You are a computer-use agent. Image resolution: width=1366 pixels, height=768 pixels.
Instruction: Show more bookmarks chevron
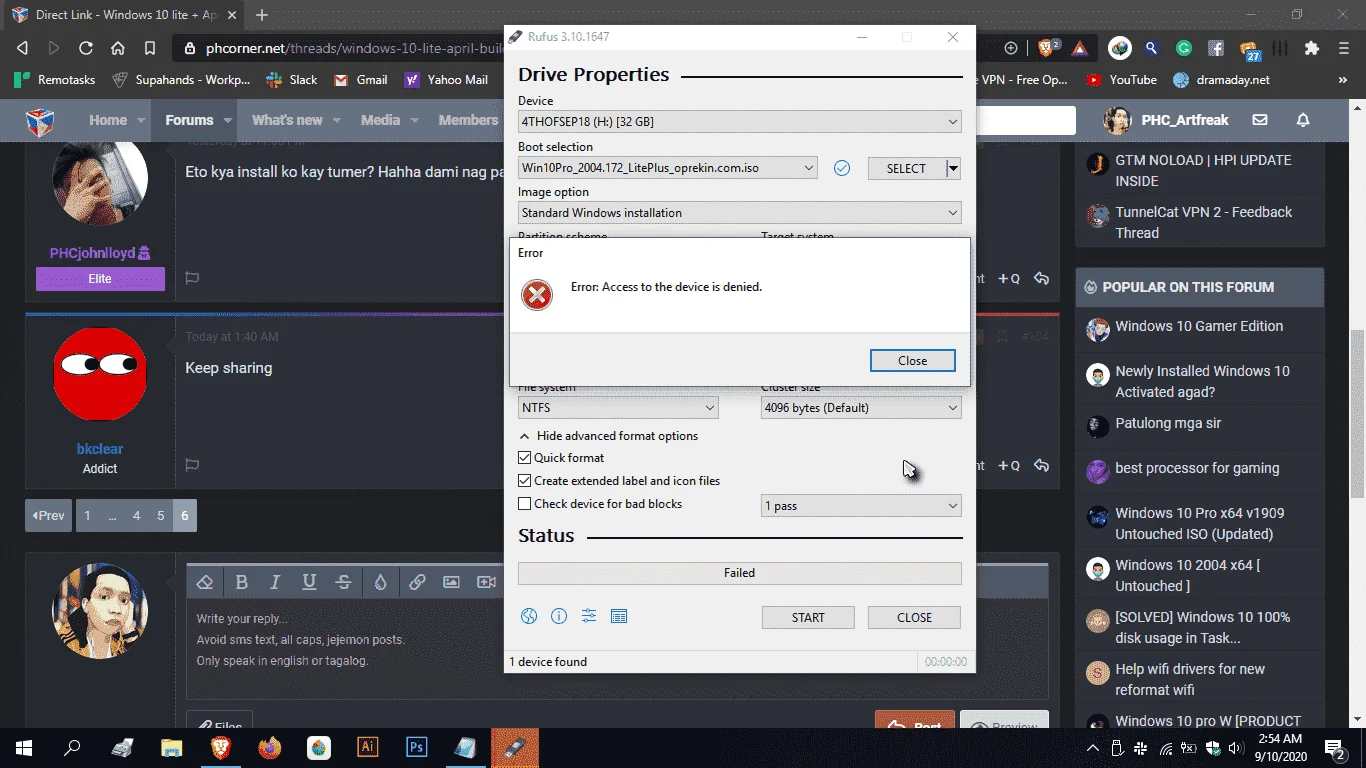(x=1342, y=80)
